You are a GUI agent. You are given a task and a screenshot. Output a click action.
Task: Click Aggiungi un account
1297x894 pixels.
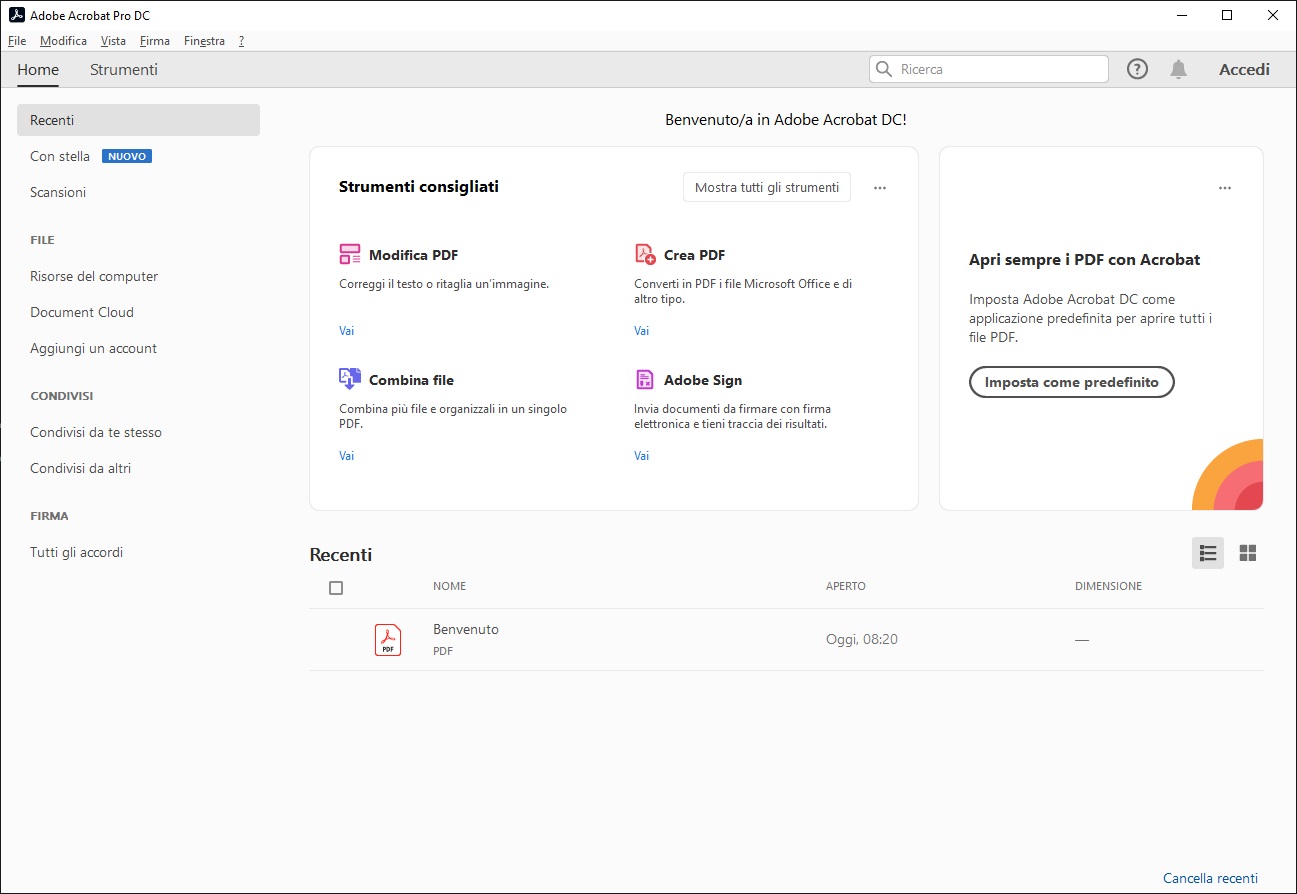pos(93,348)
